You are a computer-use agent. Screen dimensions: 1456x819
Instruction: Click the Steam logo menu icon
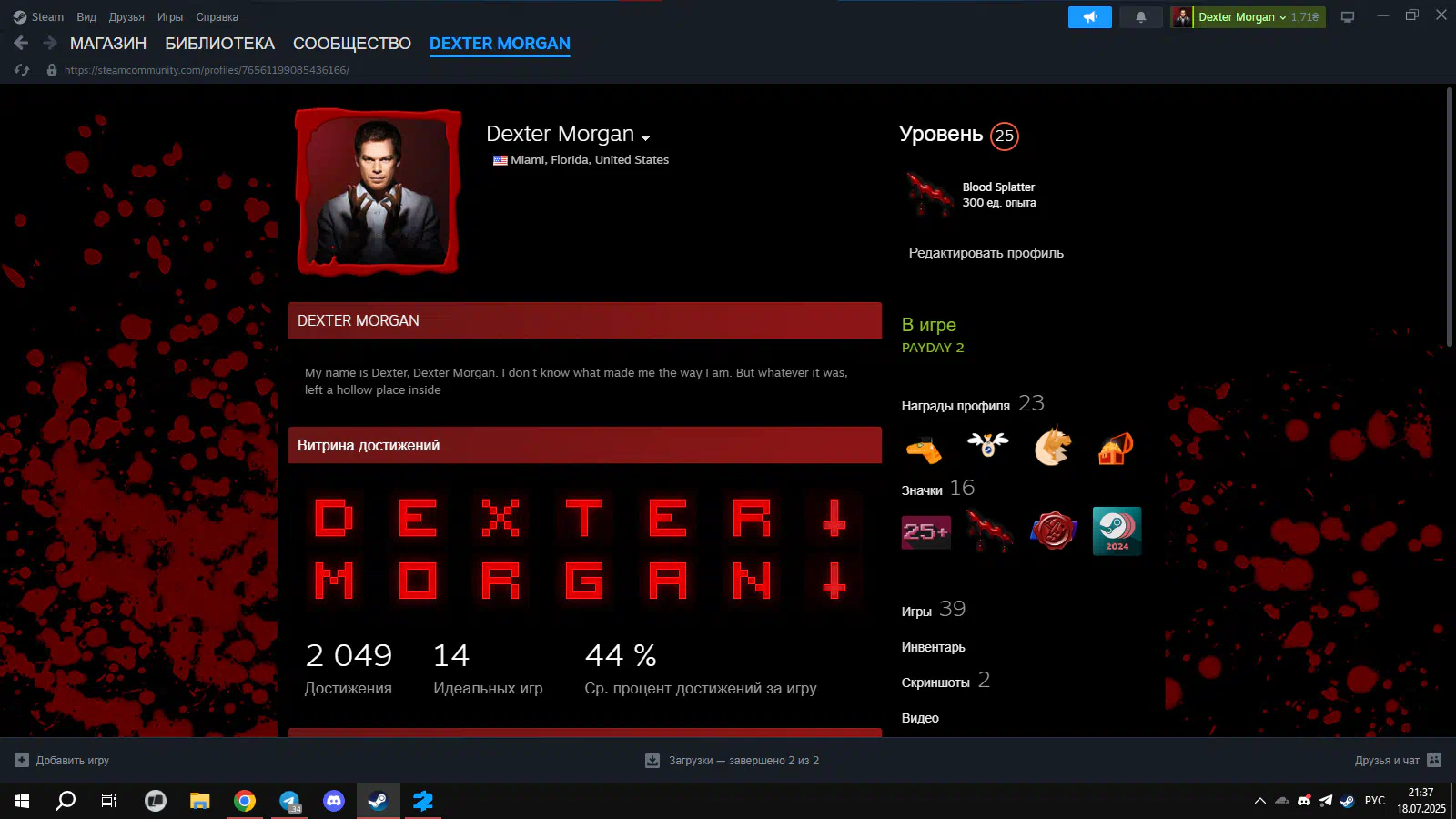(20, 16)
